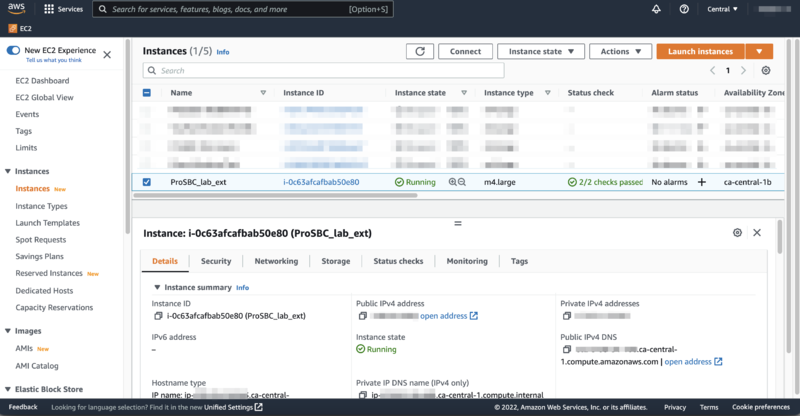This screenshot has width=800, height=416.
Task: Toggle the select-all instances checkbox
Action: coord(146,92)
